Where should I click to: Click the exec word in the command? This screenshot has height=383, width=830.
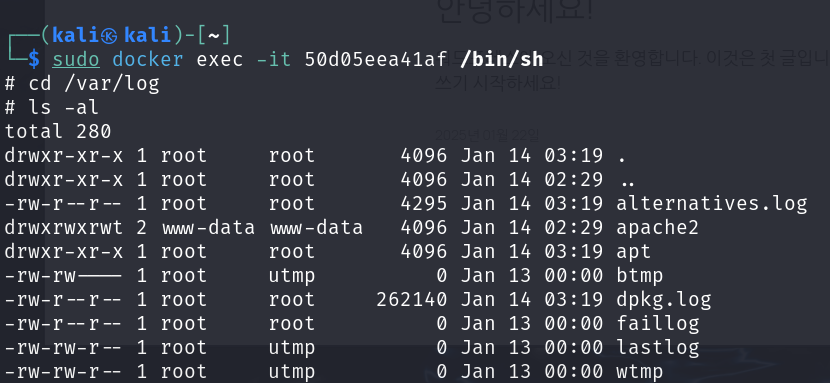(x=220, y=60)
